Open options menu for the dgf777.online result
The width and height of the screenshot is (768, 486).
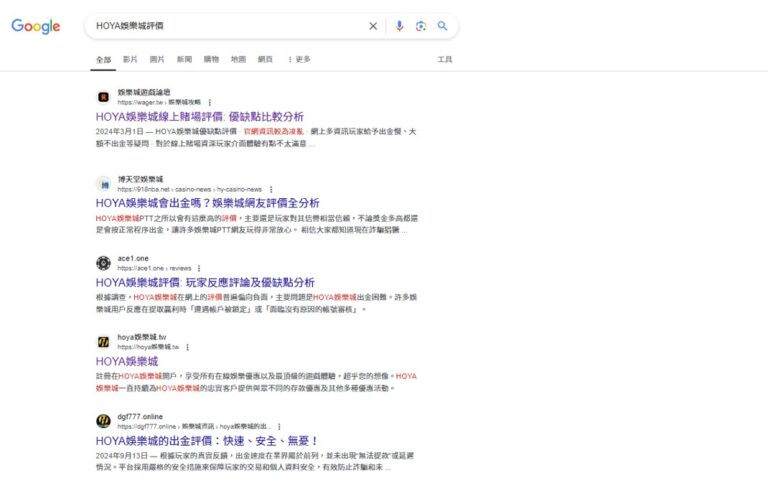(x=279, y=427)
